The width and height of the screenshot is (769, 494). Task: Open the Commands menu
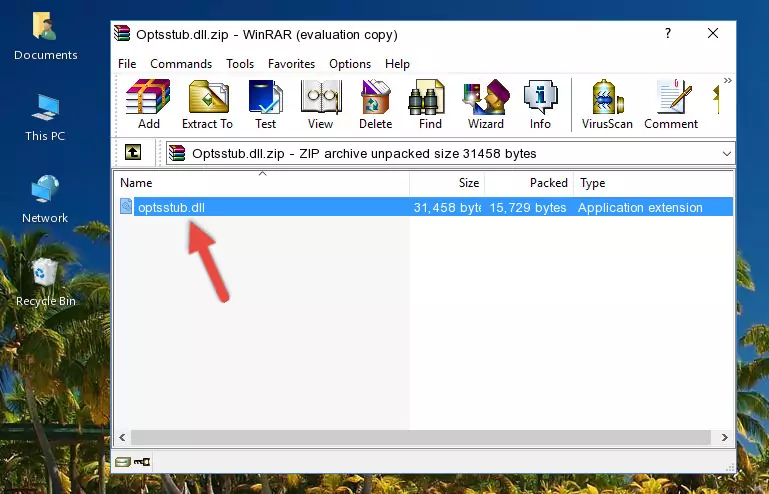pyautogui.click(x=181, y=64)
